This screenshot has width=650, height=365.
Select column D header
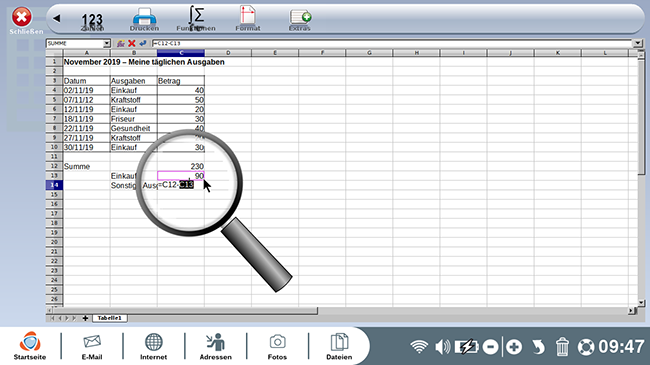228,53
